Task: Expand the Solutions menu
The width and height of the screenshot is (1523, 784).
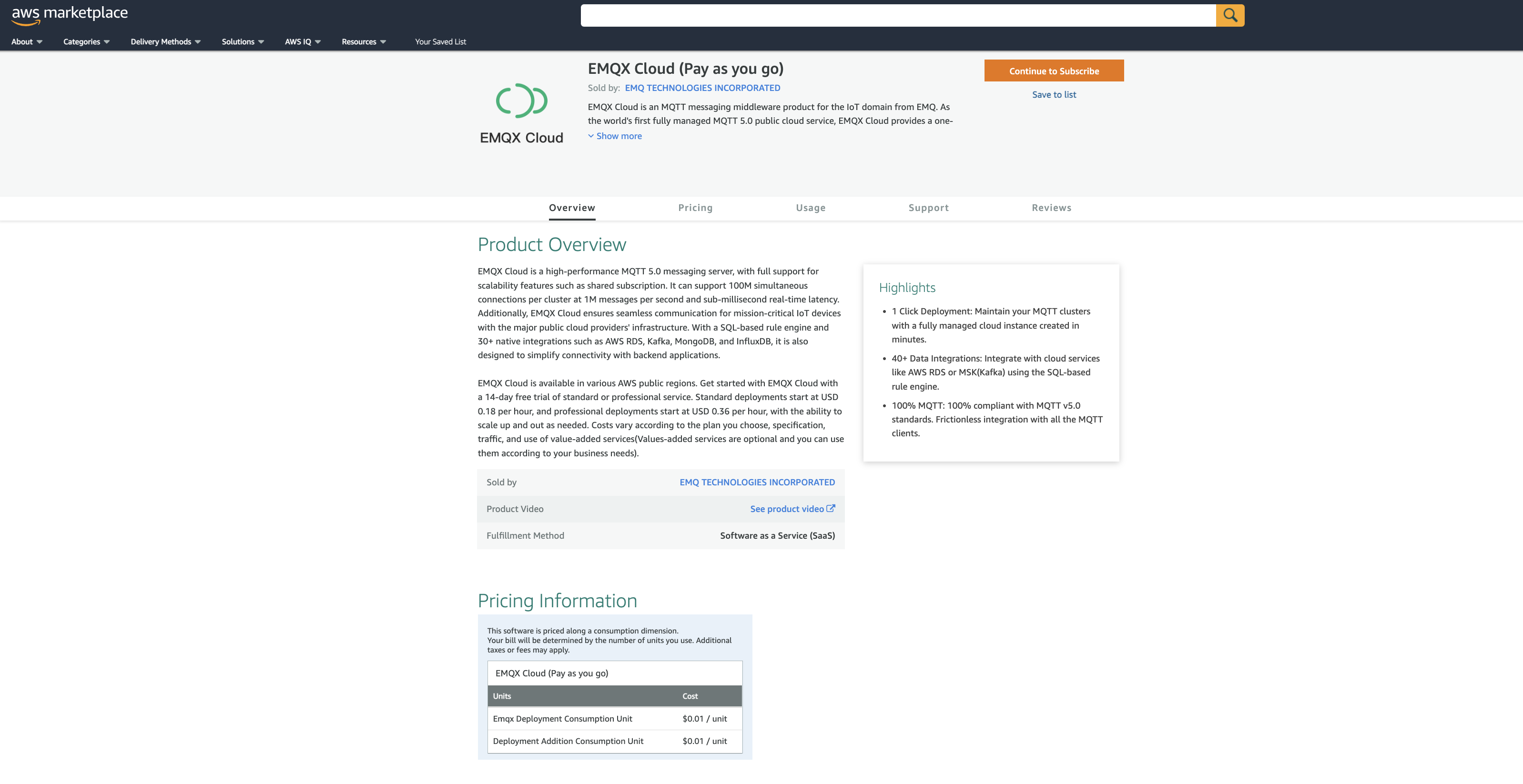Action: pyautogui.click(x=243, y=41)
